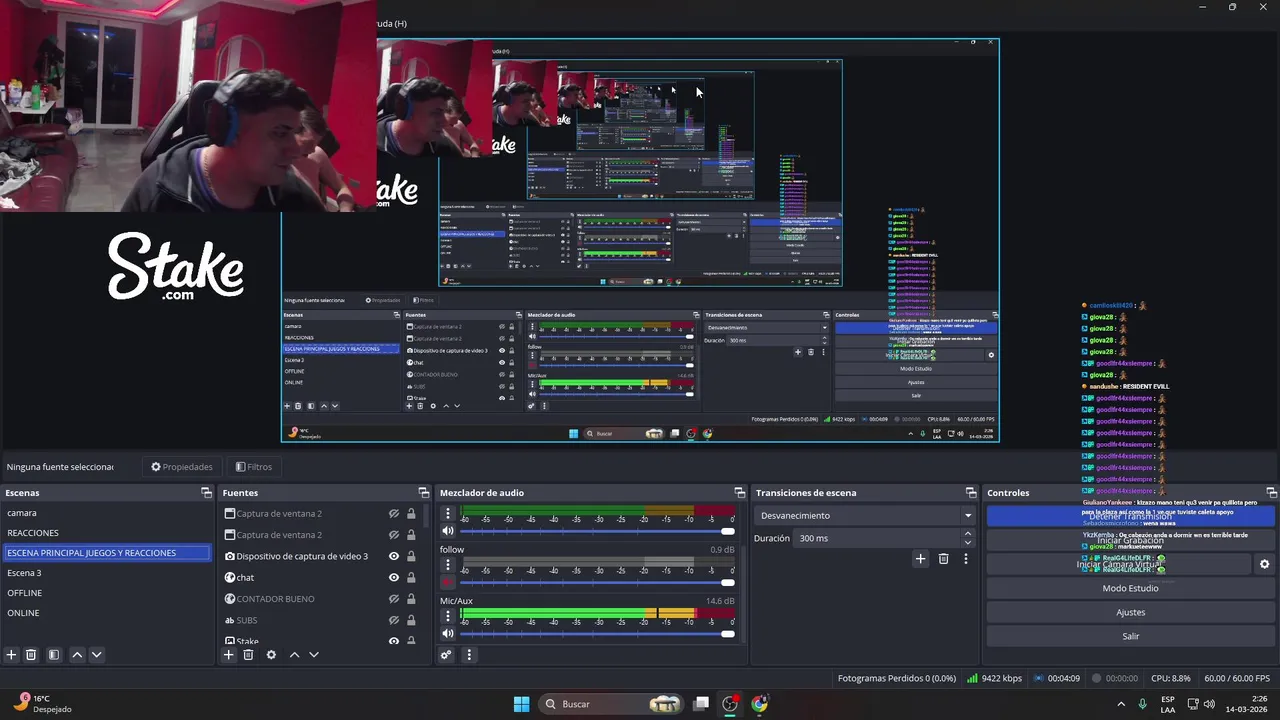
Task: Move the scene down in Escenas
Action: click(x=96, y=655)
